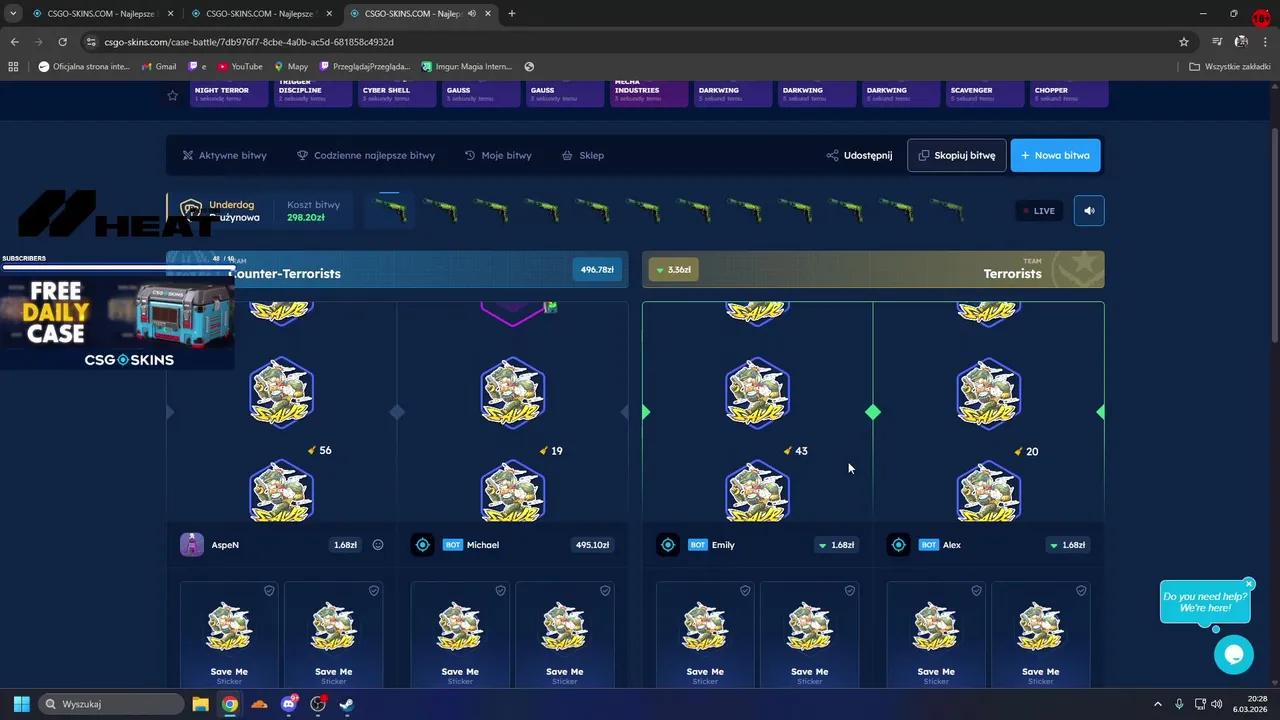The width and height of the screenshot is (1280, 720).
Task: Dismiss the 'Do you need help?' popup
Action: [x=1249, y=584]
